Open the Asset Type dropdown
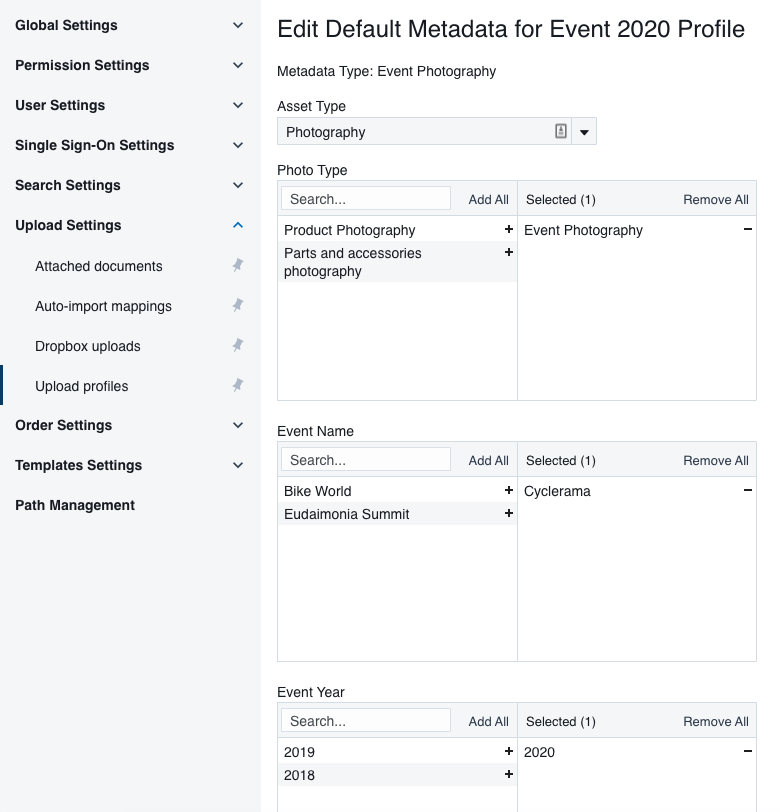780x812 pixels. pos(583,131)
